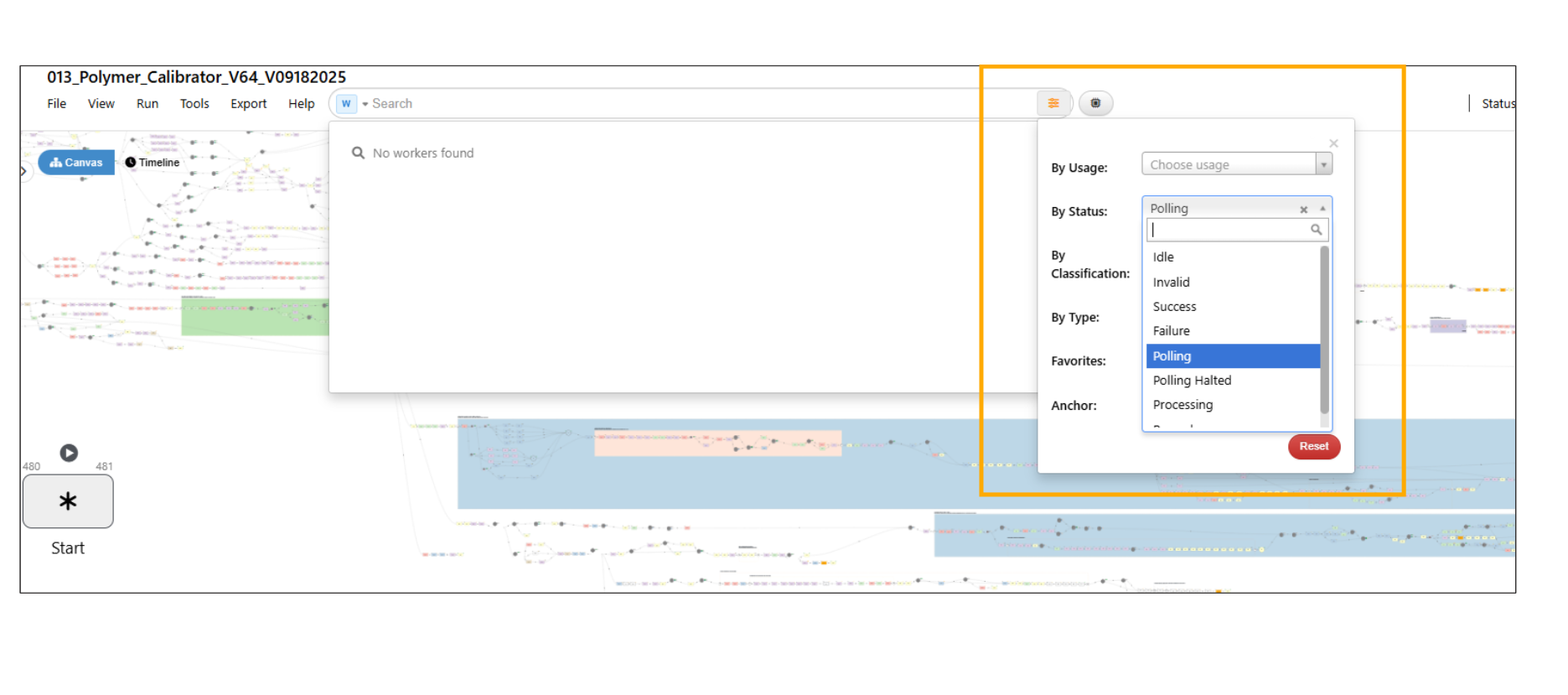Switch to Canvas view
This screenshot has width=1568, height=695.
tap(76, 163)
